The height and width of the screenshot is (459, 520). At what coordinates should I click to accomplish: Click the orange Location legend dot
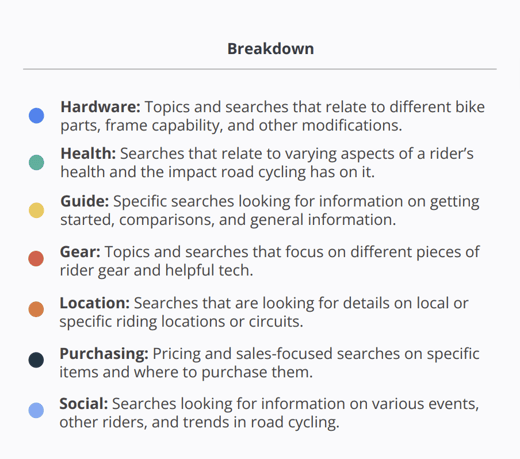(36, 309)
